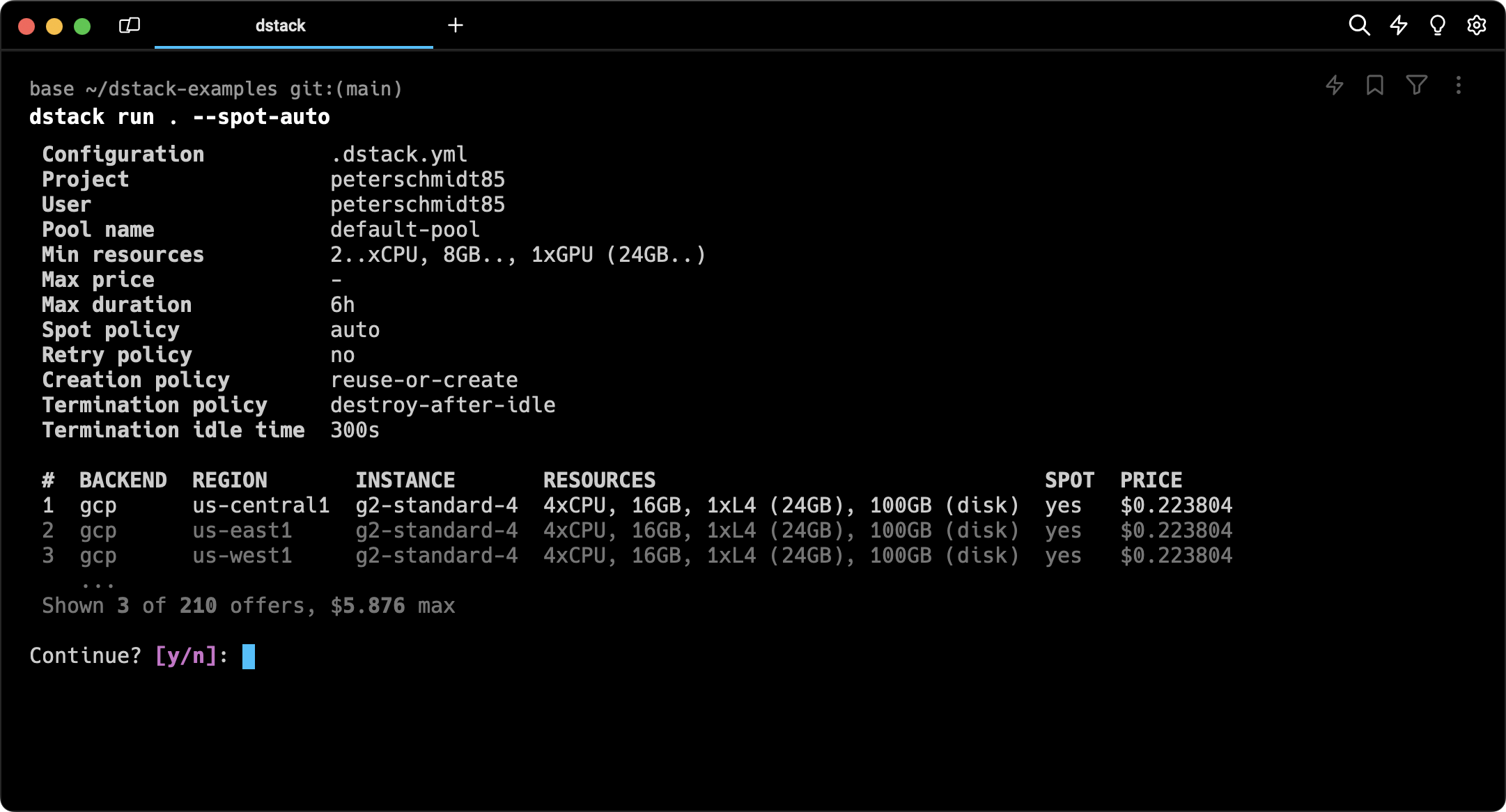This screenshot has height=812, width=1506.
Task: Click the dstack run command text
Action: (179, 117)
